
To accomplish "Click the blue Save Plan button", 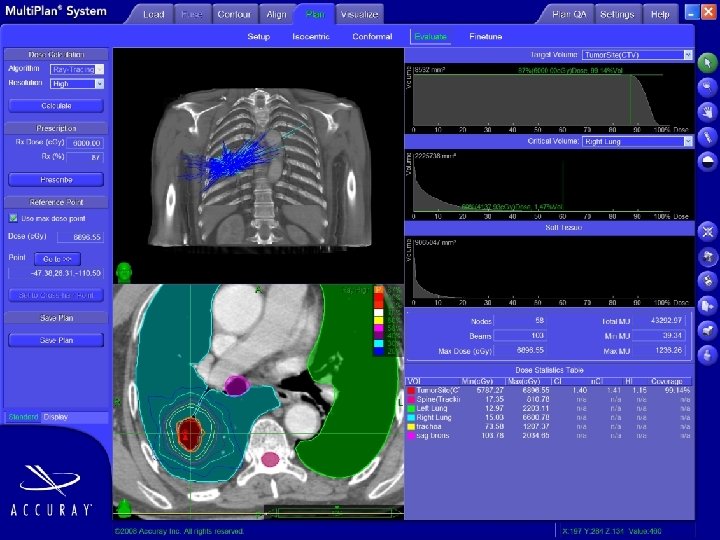I will (x=56, y=340).
